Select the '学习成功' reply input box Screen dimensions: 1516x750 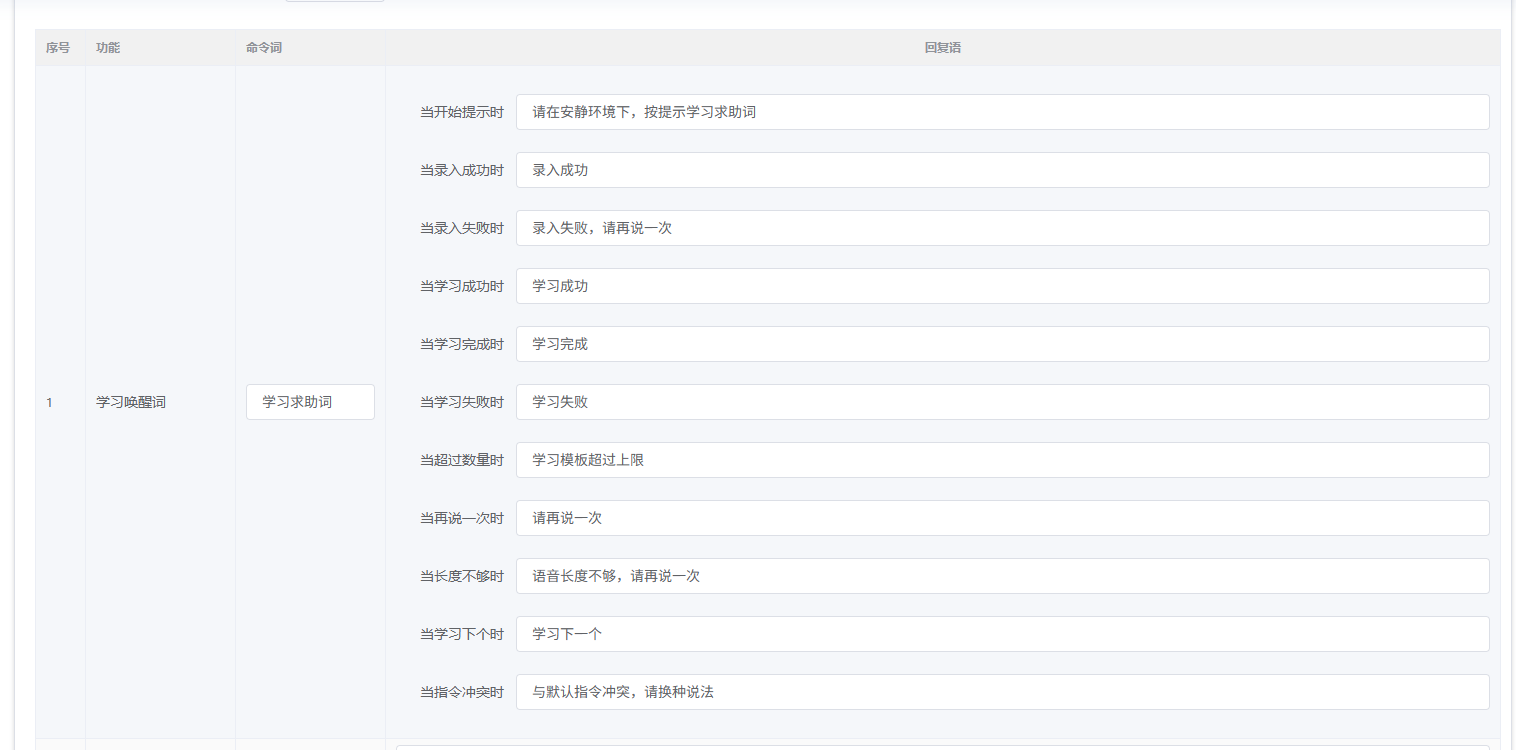[x=1002, y=286]
